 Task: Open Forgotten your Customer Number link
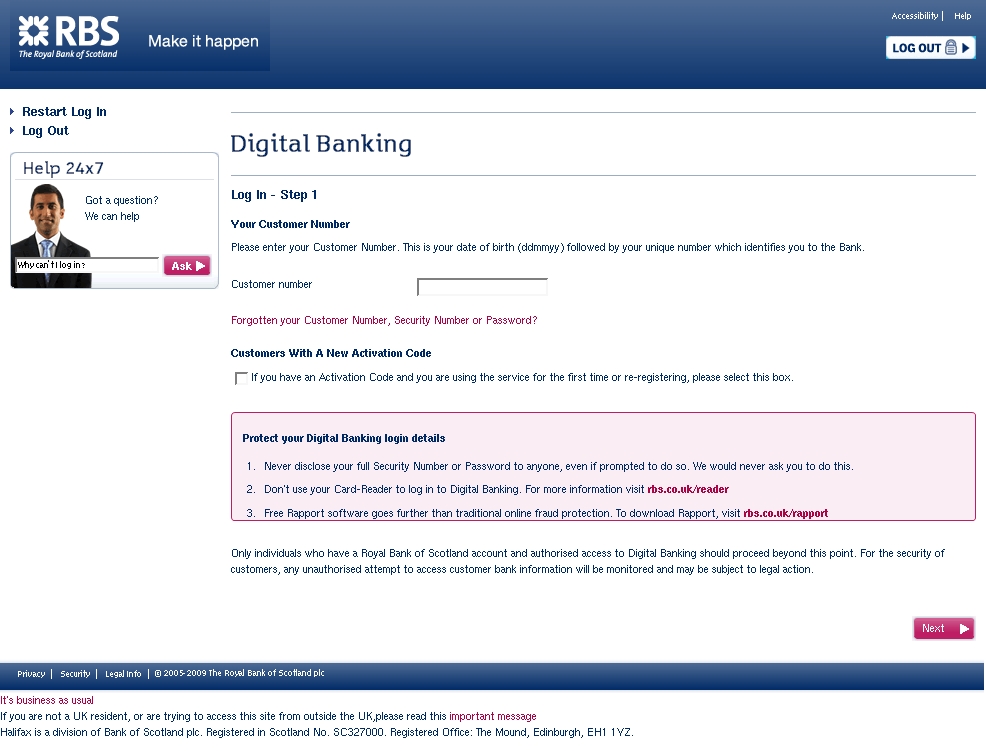[x=384, y=321]
